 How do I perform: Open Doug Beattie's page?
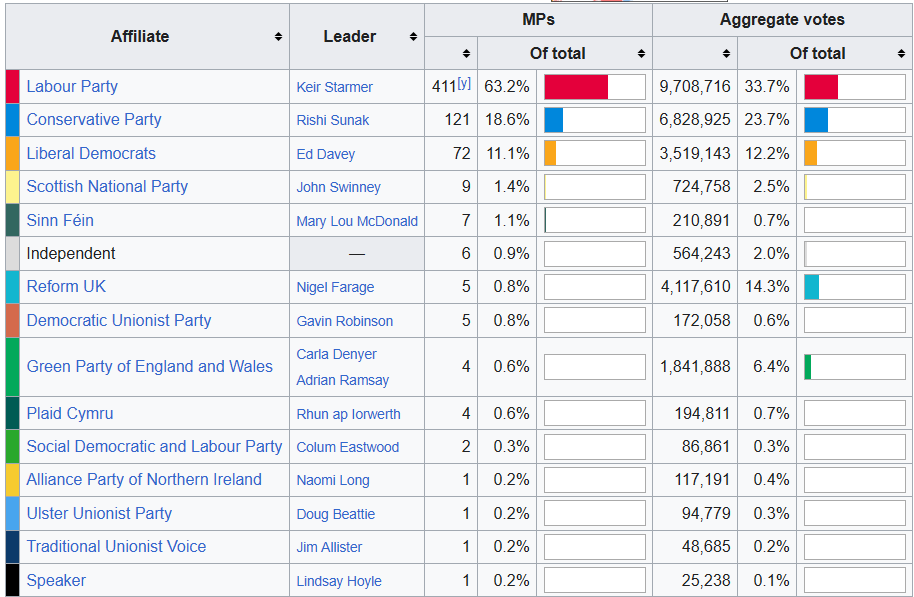pos(336,514)
